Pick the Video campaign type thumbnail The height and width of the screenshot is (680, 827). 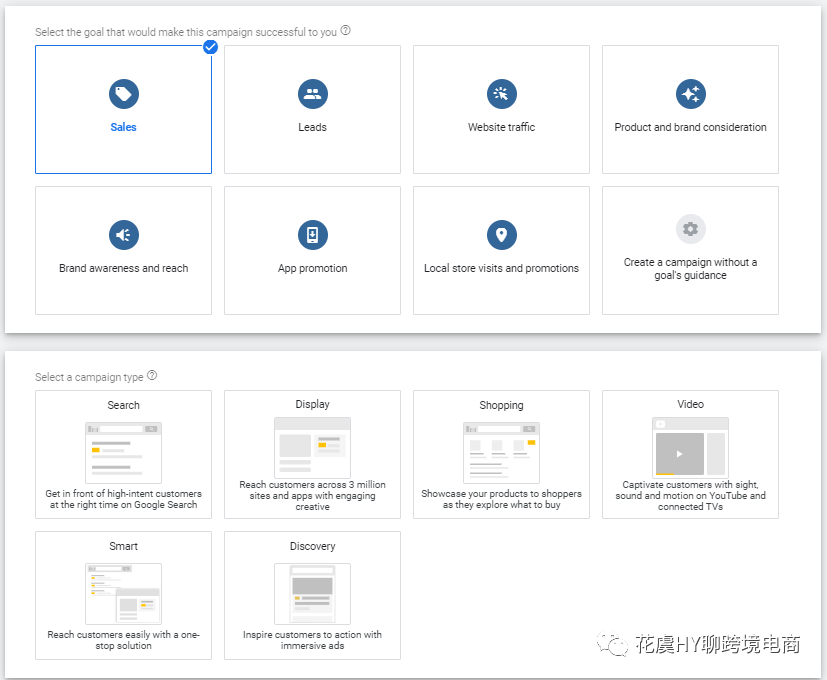pyautogui.click(x=690, y=447)
